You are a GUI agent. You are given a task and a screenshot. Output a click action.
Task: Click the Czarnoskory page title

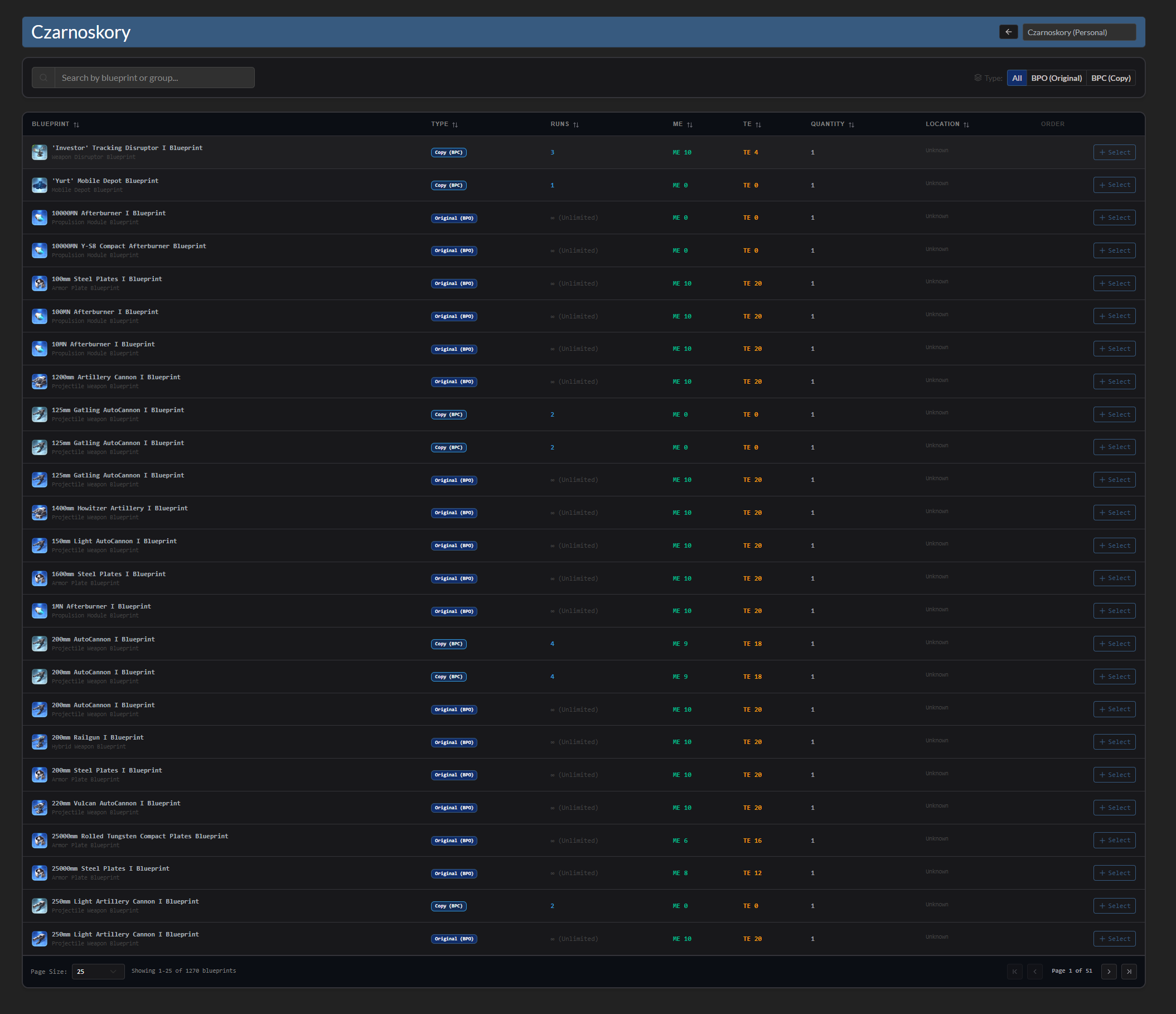tap(81, 32)
